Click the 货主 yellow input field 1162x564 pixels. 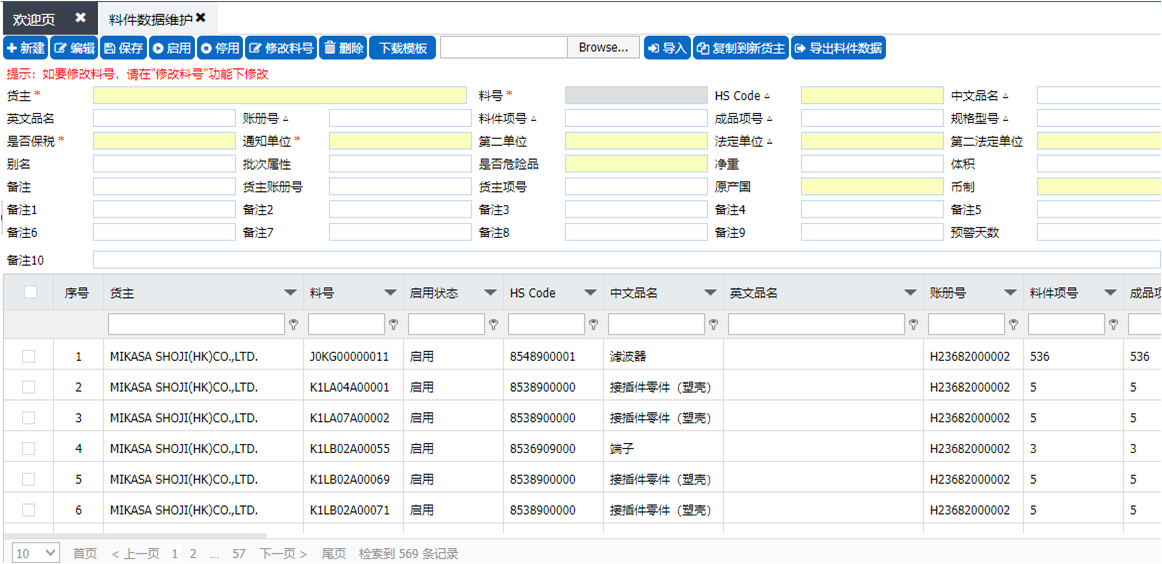(280, 96)
